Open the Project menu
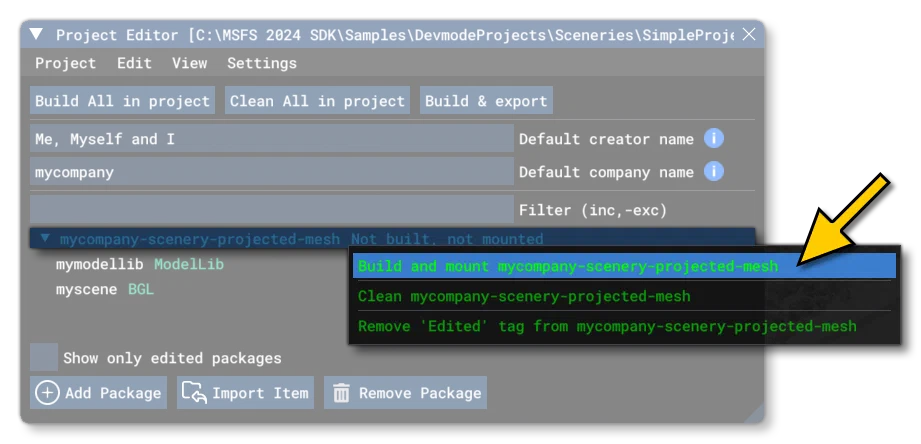This screenshot has height=444, width=921. [x=65, y=63]
